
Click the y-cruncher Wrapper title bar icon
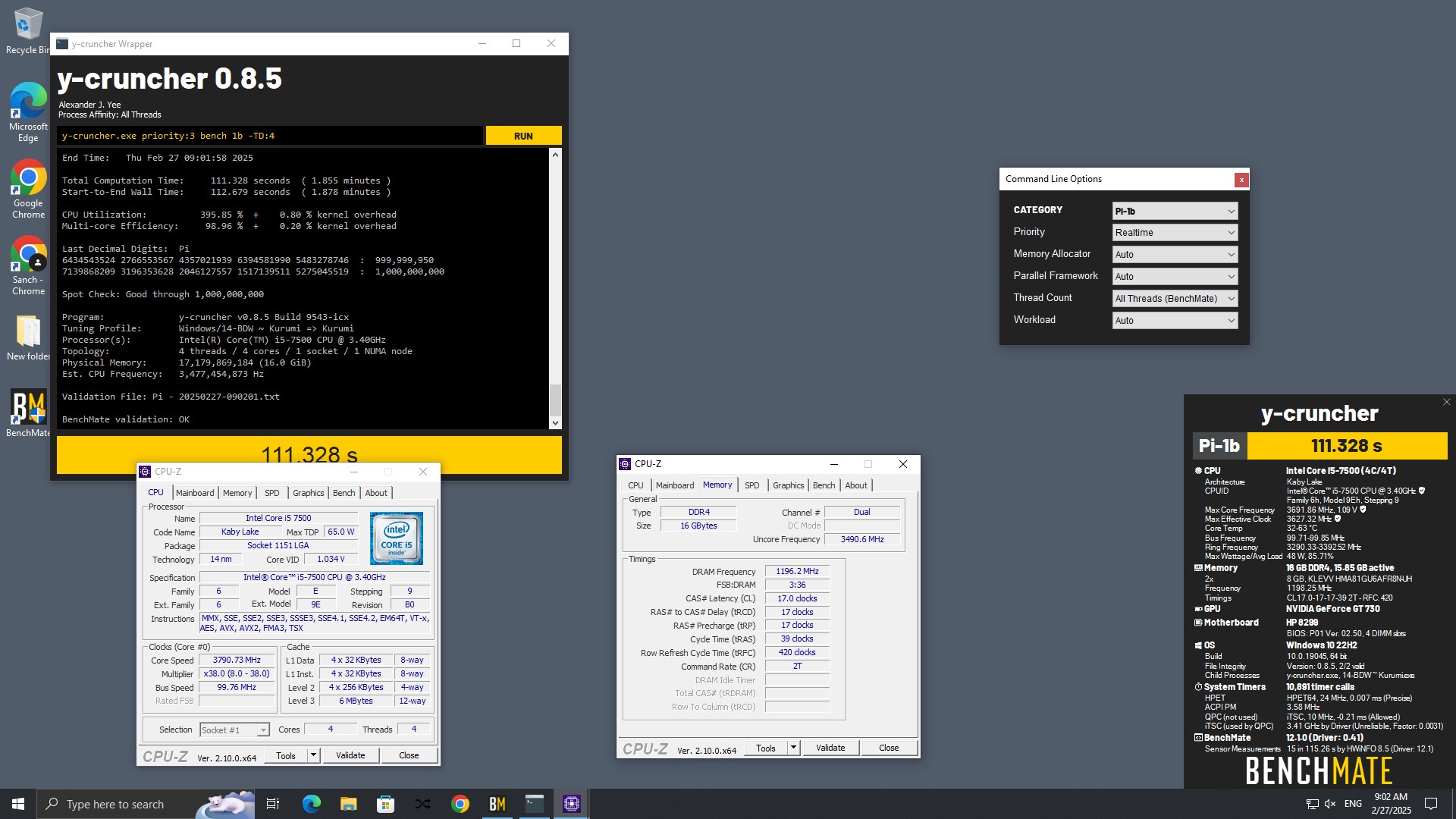pos(62,44)
